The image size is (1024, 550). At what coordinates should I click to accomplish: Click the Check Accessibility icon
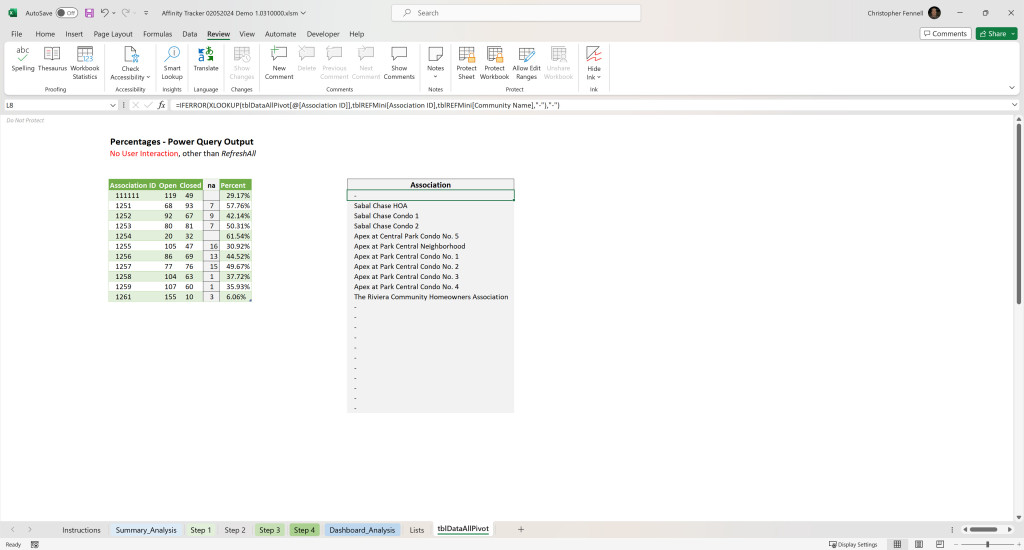coord(131,55)
